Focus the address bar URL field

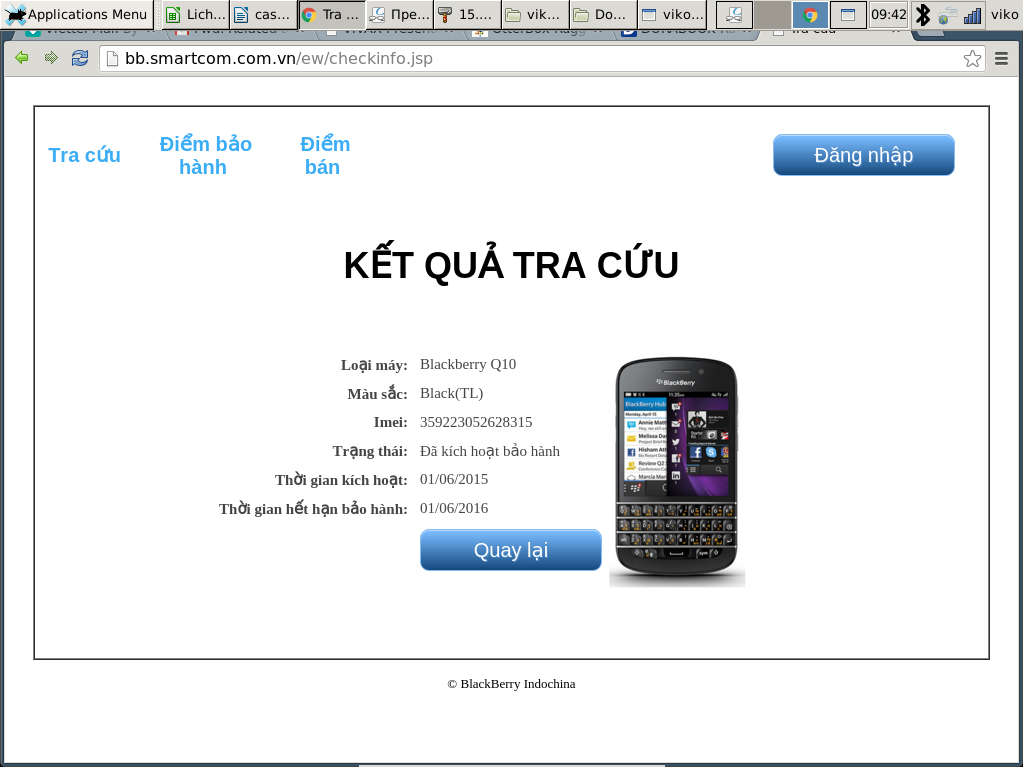coord(530,58)
